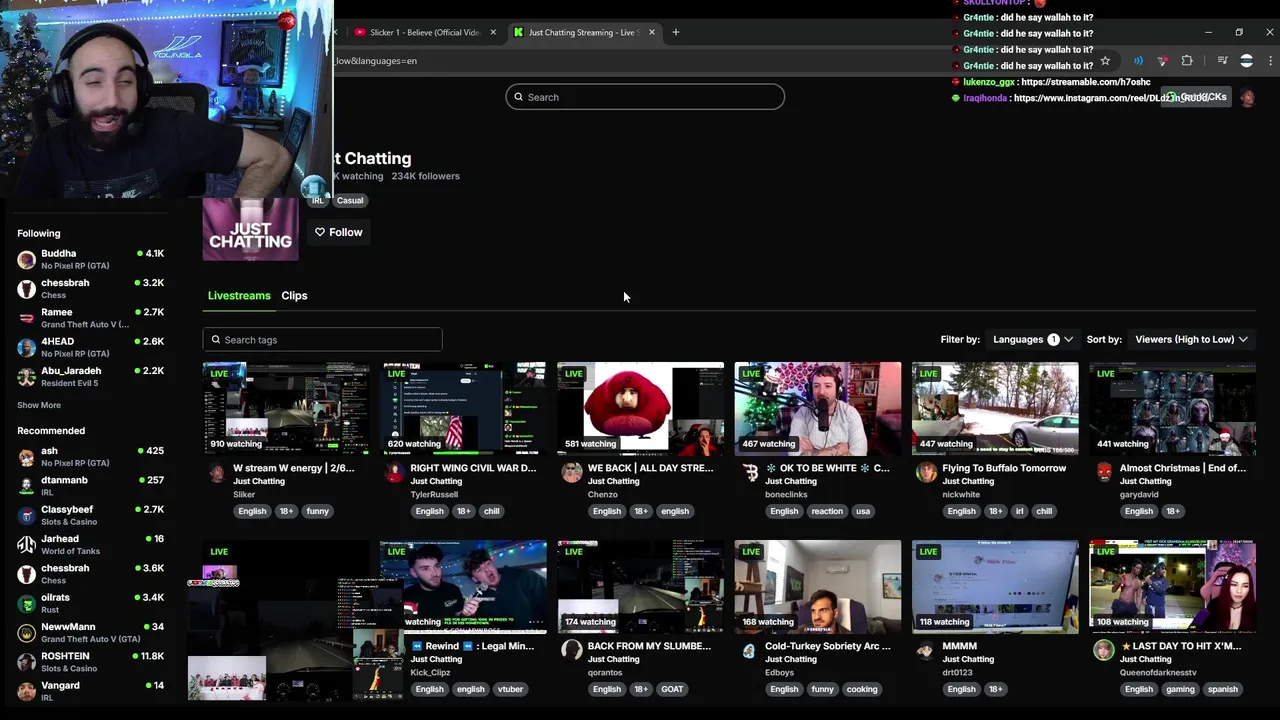The image size is (1280, 720).
Task: Open the Livestreams tab
Action: (239, 296)
